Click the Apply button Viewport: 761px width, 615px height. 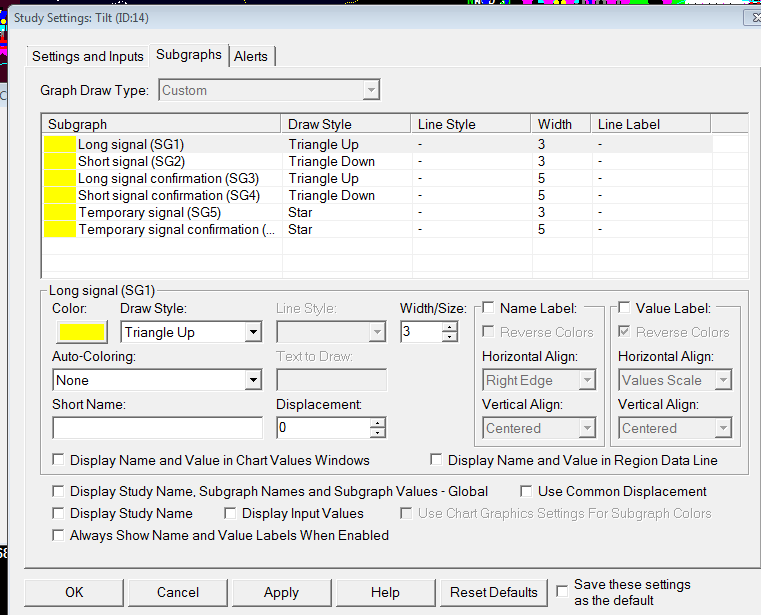(281, 592)
